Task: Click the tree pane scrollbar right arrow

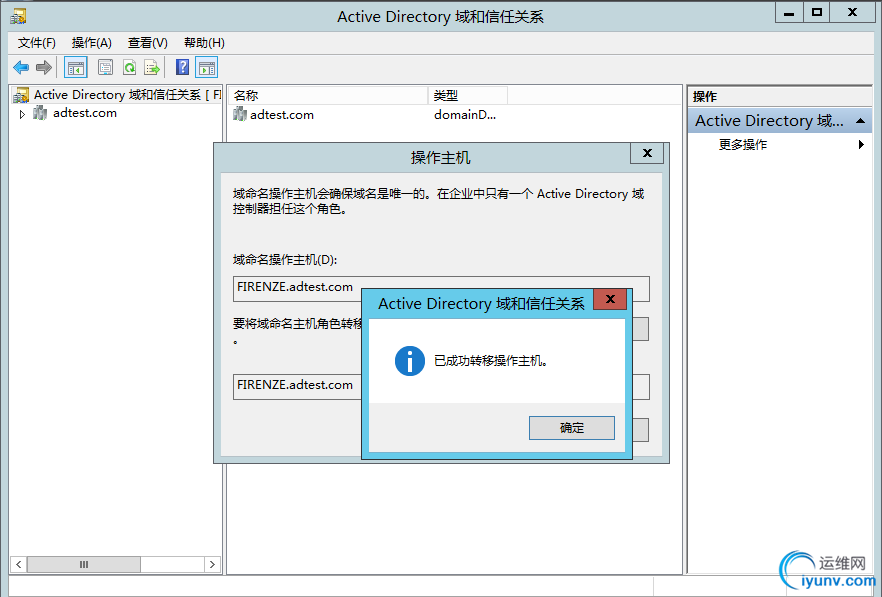Action: pos(212,564)
